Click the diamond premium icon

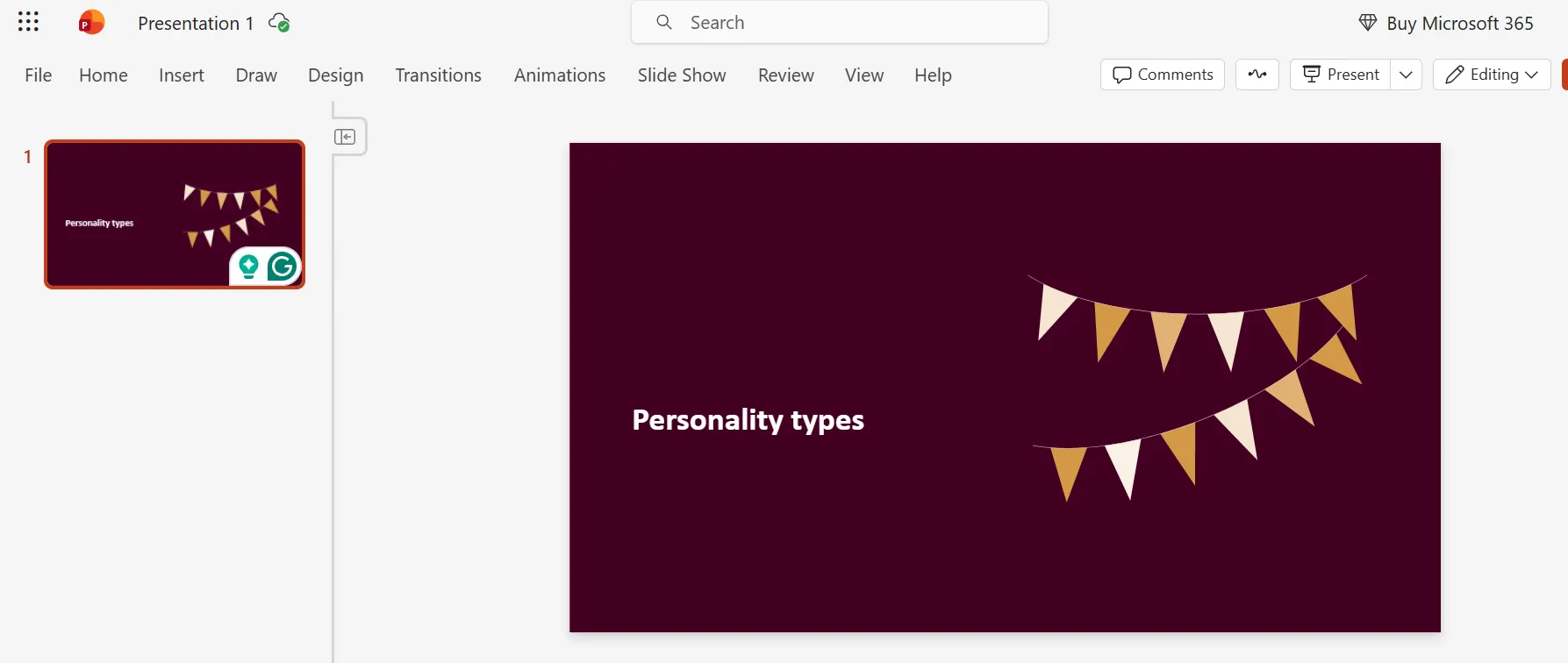pos(1367,23)
